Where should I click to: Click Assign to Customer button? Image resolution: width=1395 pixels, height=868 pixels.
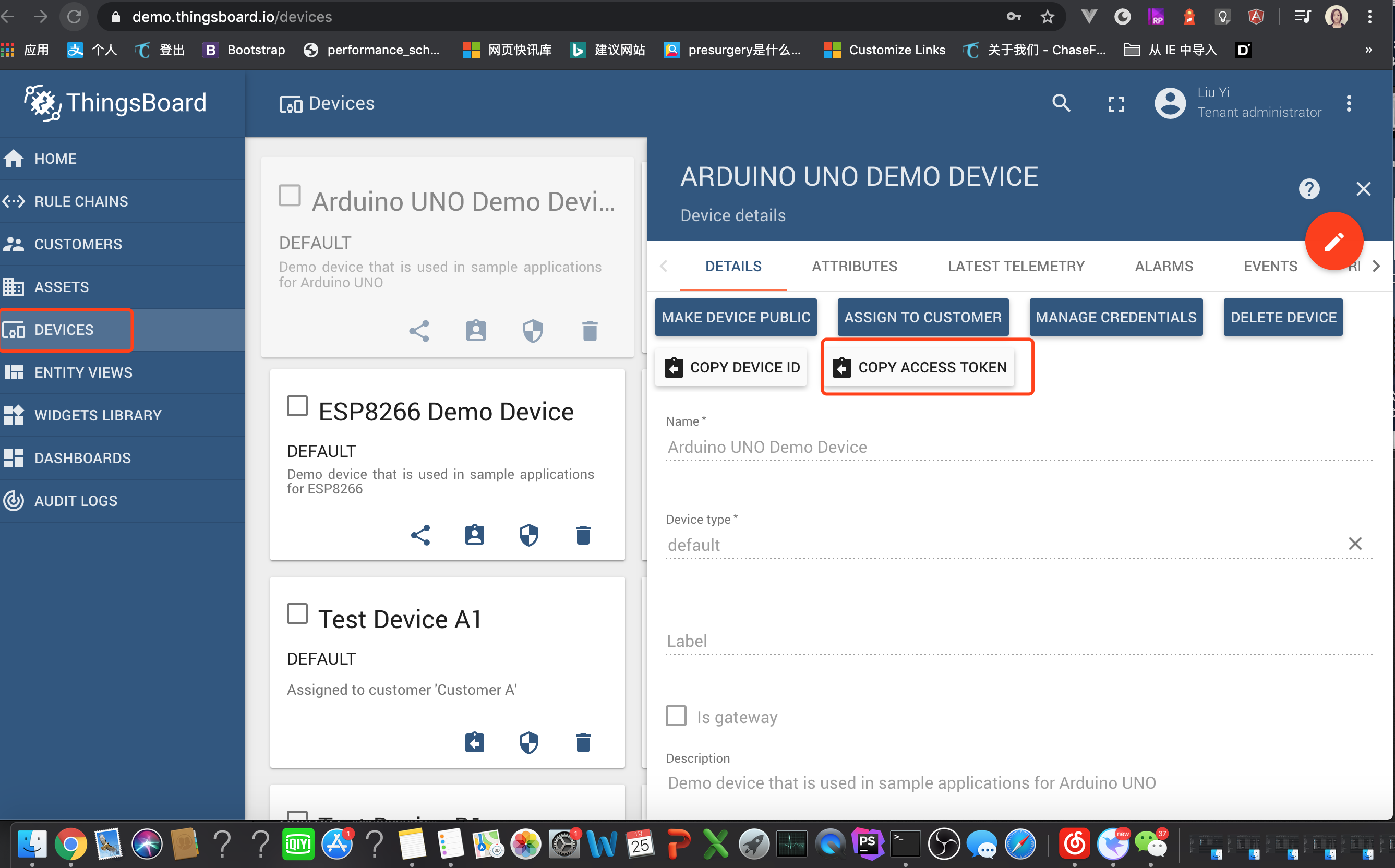pyautogui.click(x=922, y=317)
